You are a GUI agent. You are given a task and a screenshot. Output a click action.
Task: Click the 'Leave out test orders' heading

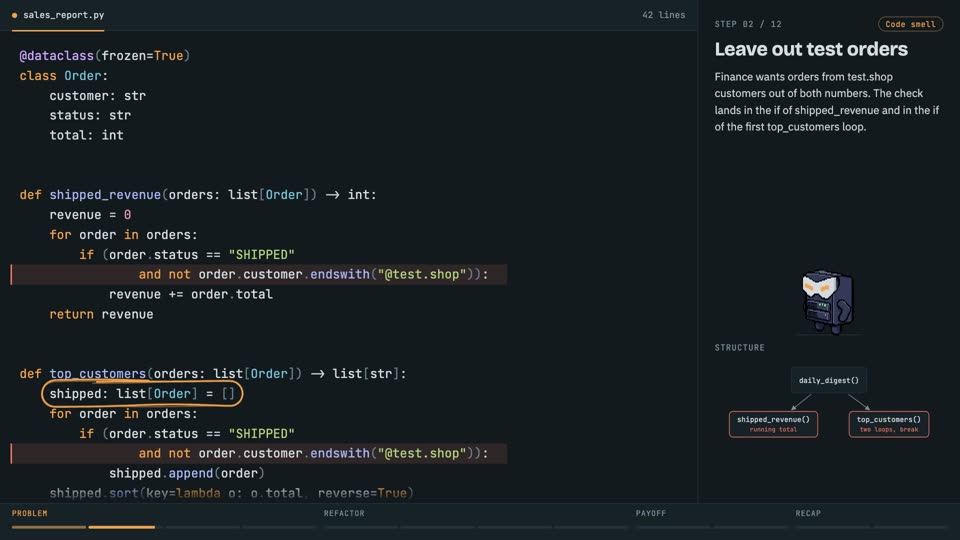pos(811,49)
